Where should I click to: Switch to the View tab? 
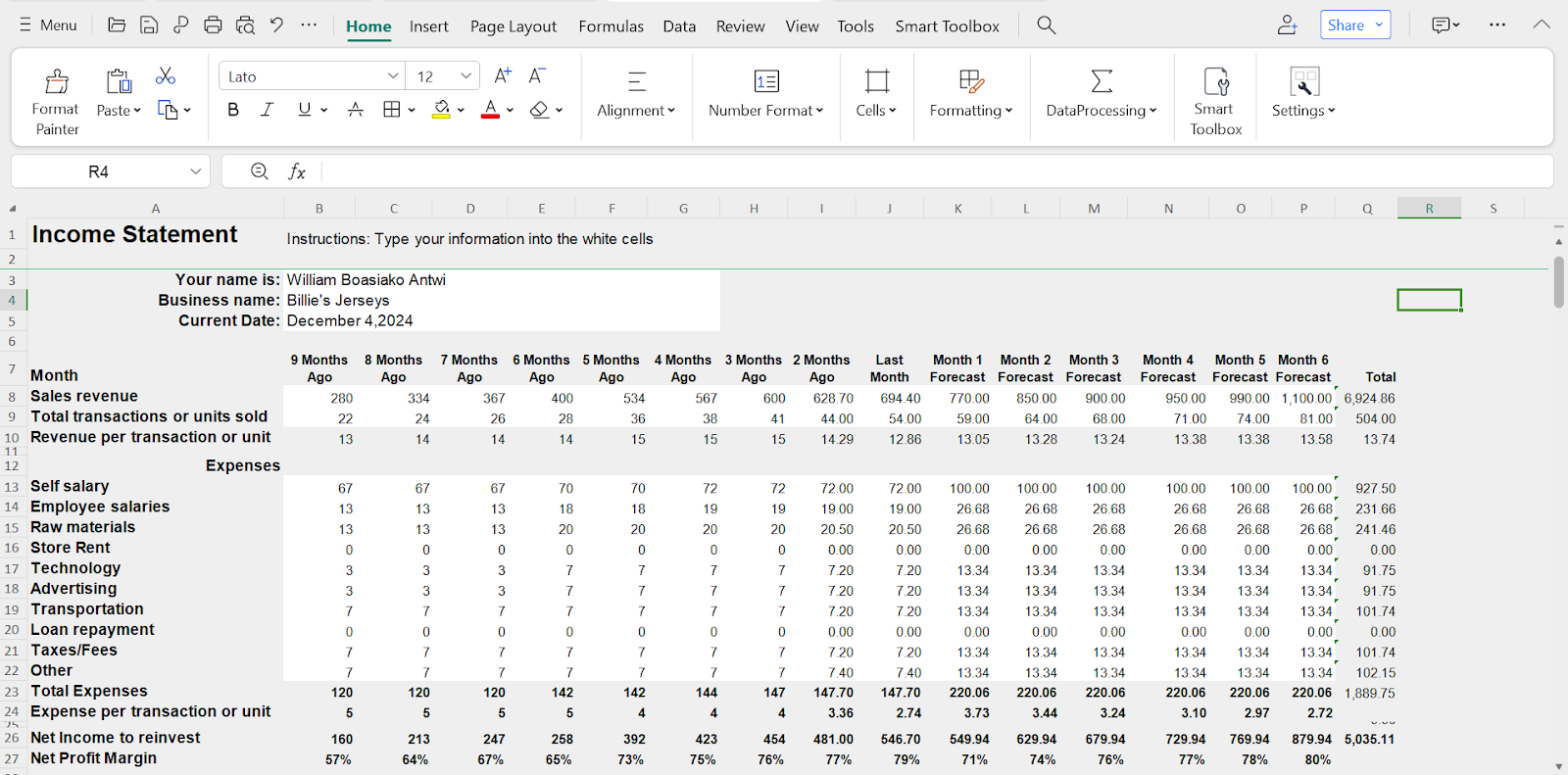coord(802,26)
